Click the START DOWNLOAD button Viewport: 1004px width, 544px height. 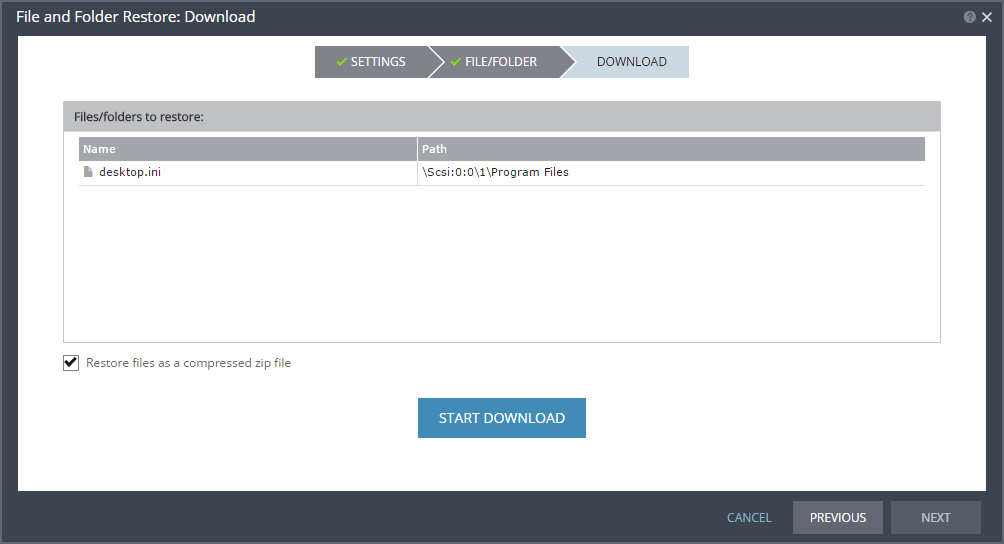coord(502,418)
